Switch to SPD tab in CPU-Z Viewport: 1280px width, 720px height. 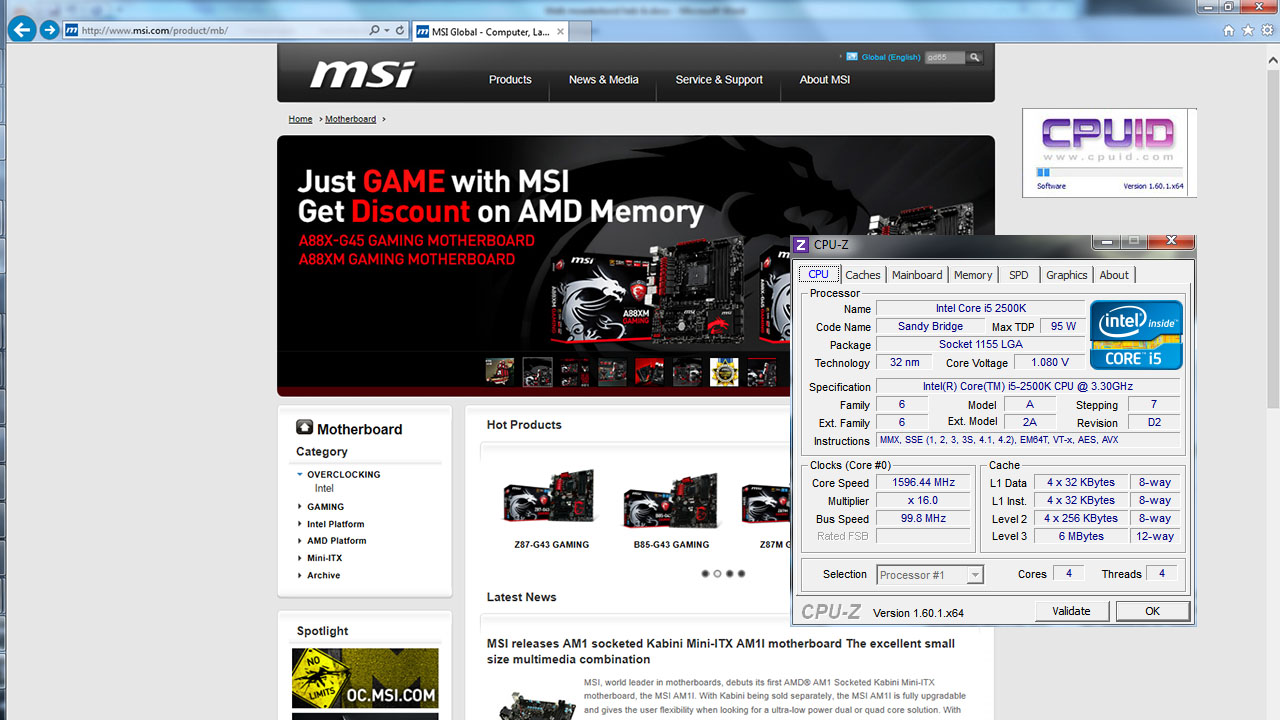(x=1018, y=275)
